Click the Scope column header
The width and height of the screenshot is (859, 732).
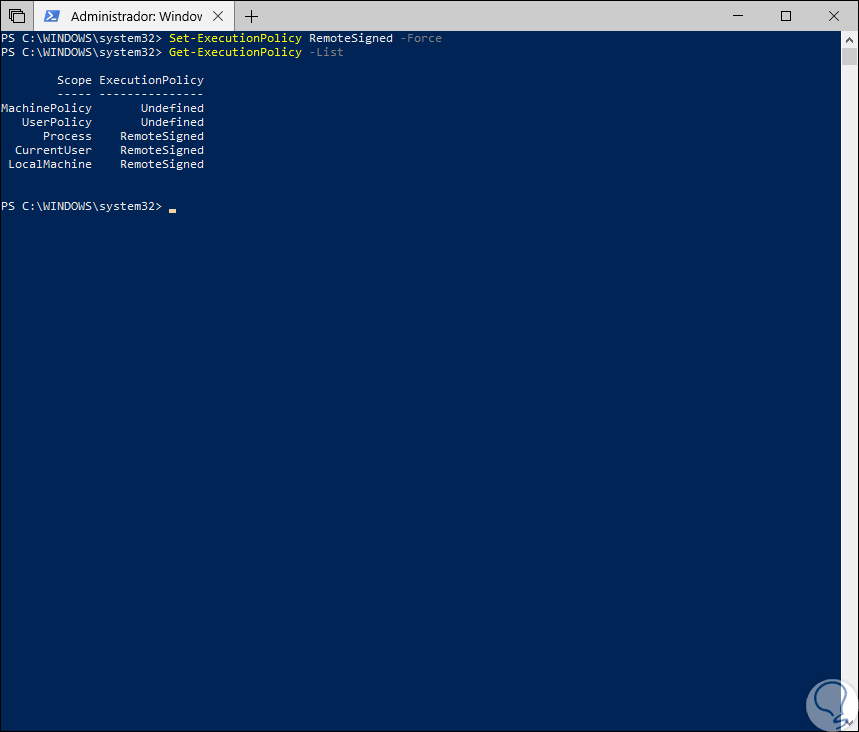coord(73,79)
